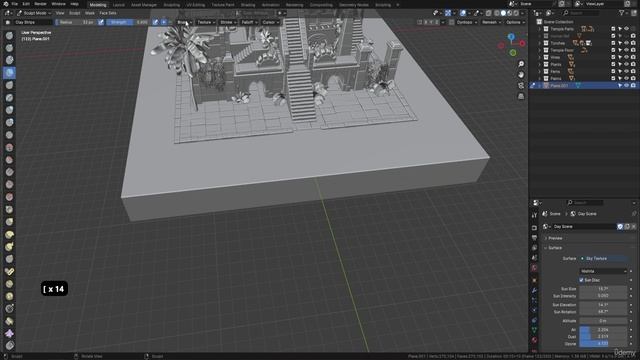Open the World properties tab icon
This screenshot has width=640, height=360.
(x=534, y=268)
